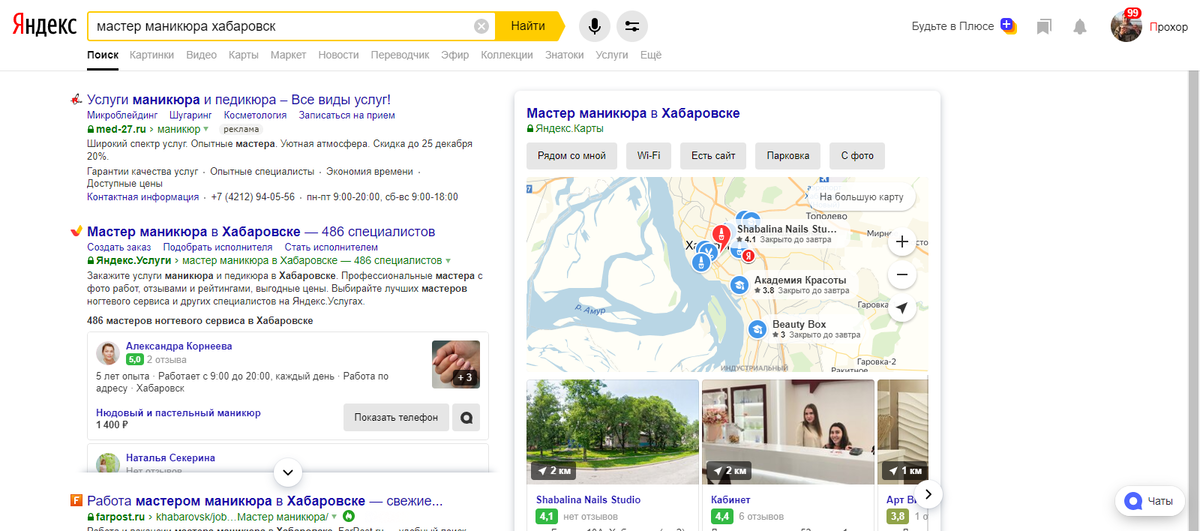This screenshot has width=1200, height=531.
Task: Click the Подобрать исполнителя link
Action: click(218, 247)
